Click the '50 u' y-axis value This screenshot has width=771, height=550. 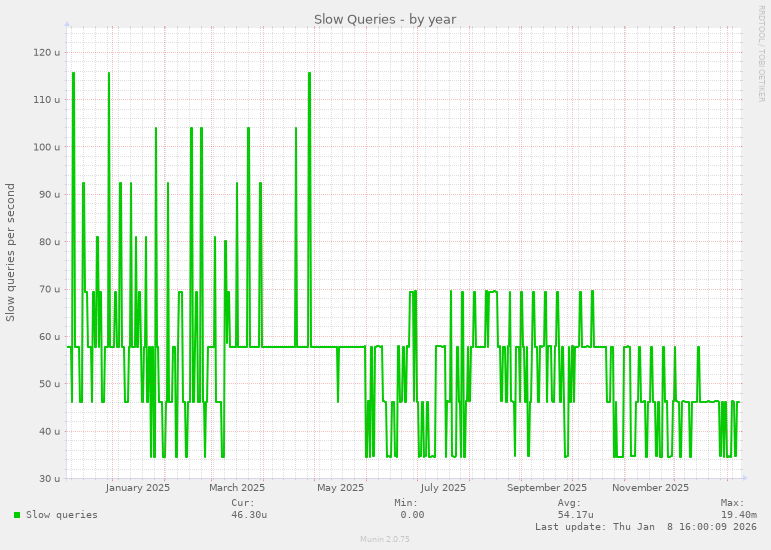pos(50,384)
